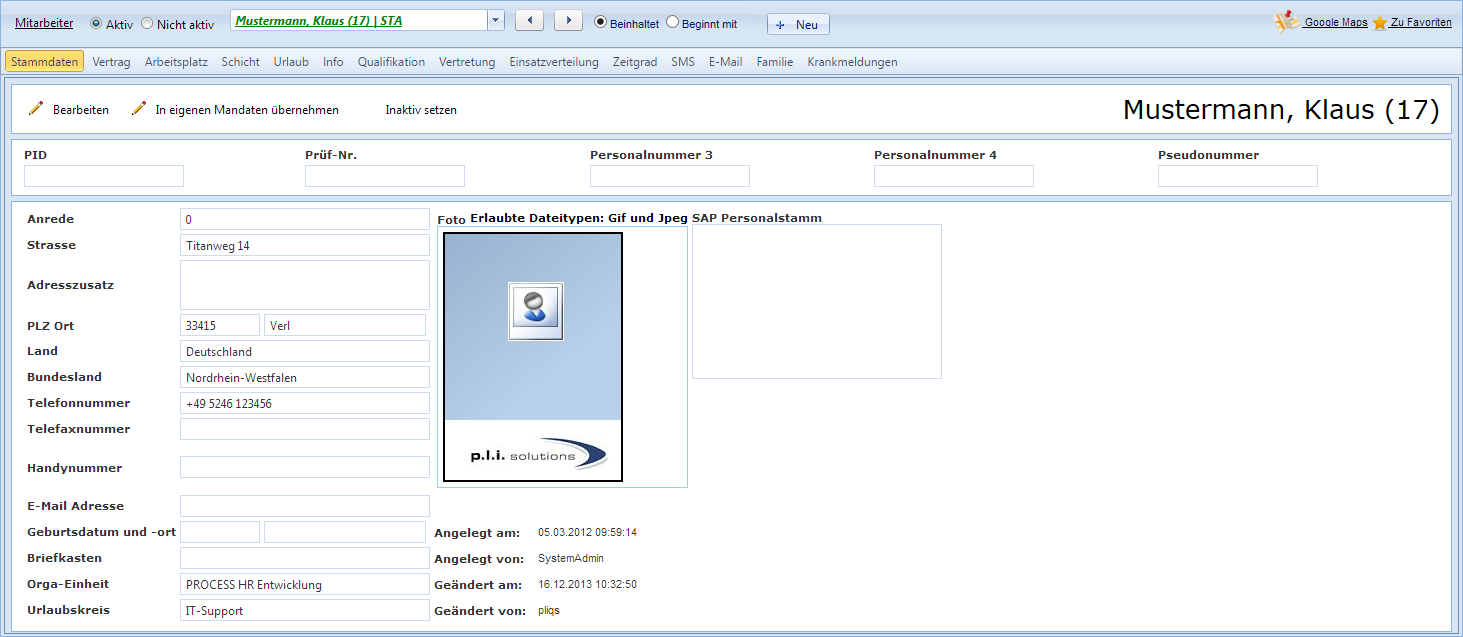
Task: Open the Qualifikation tab
Action: [391, 61]
